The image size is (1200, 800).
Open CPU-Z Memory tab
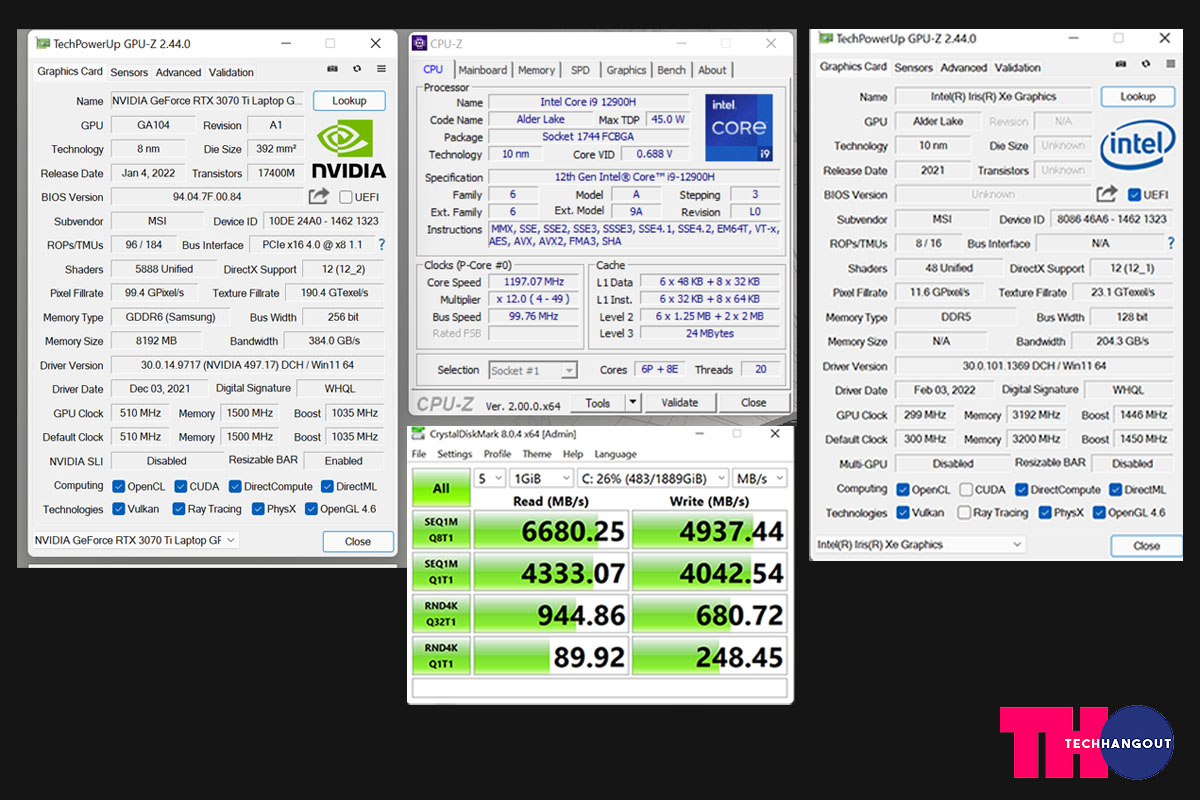click(x=536, y=70)
